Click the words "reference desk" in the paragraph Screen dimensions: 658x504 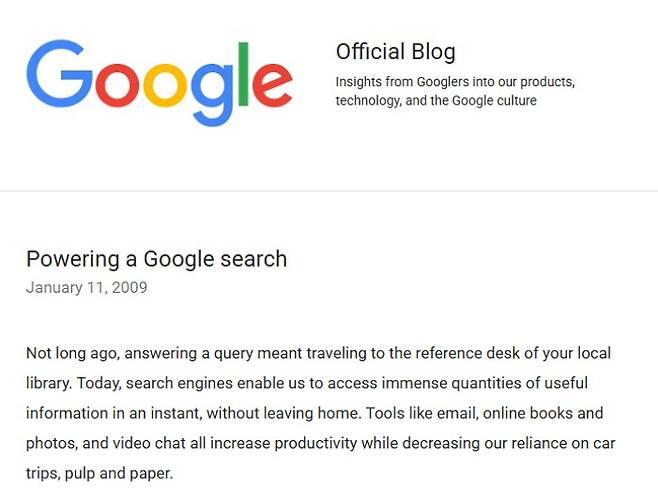[x=459, y=353]
